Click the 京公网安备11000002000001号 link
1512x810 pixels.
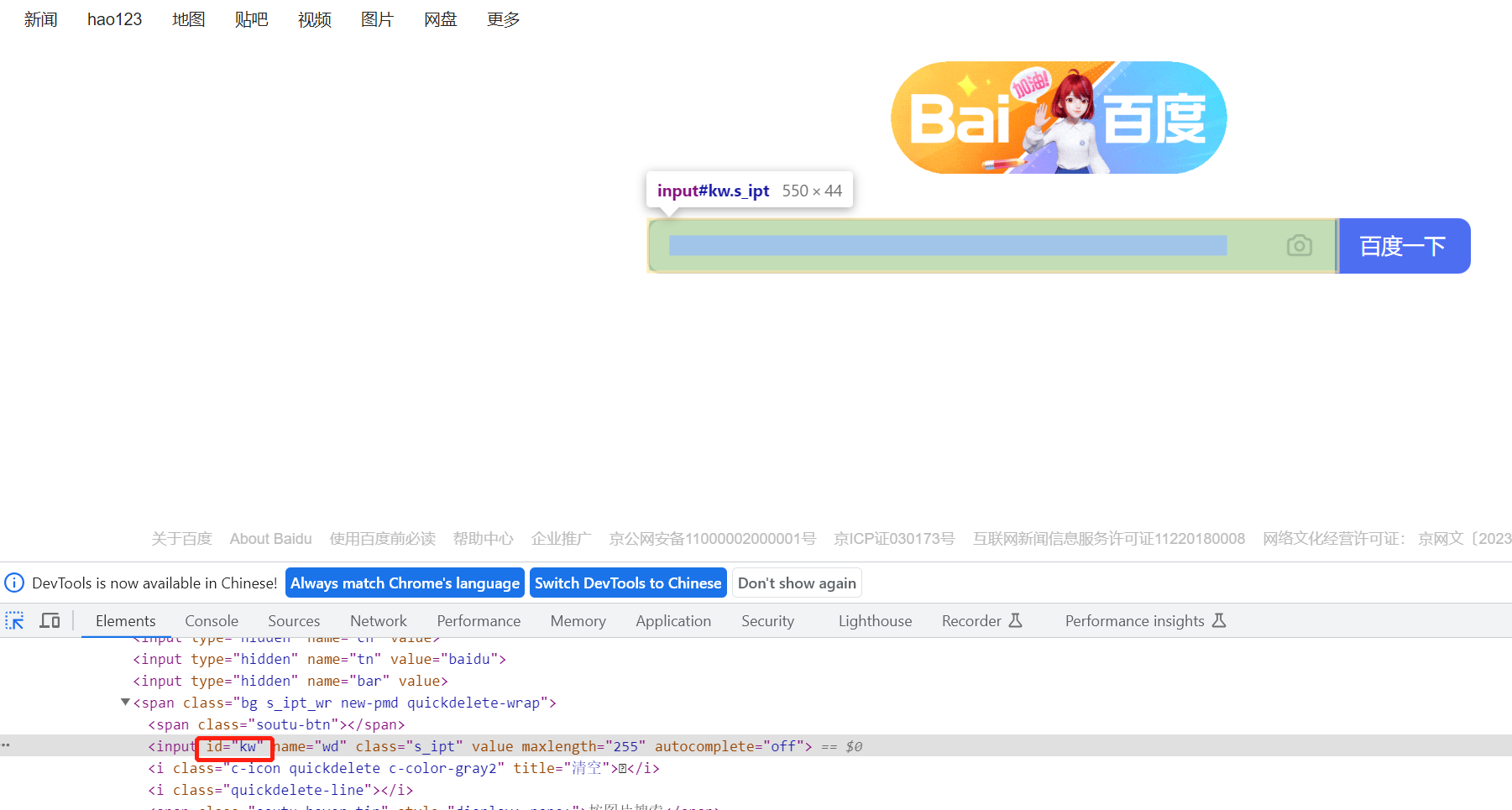[x=712, y=539]
